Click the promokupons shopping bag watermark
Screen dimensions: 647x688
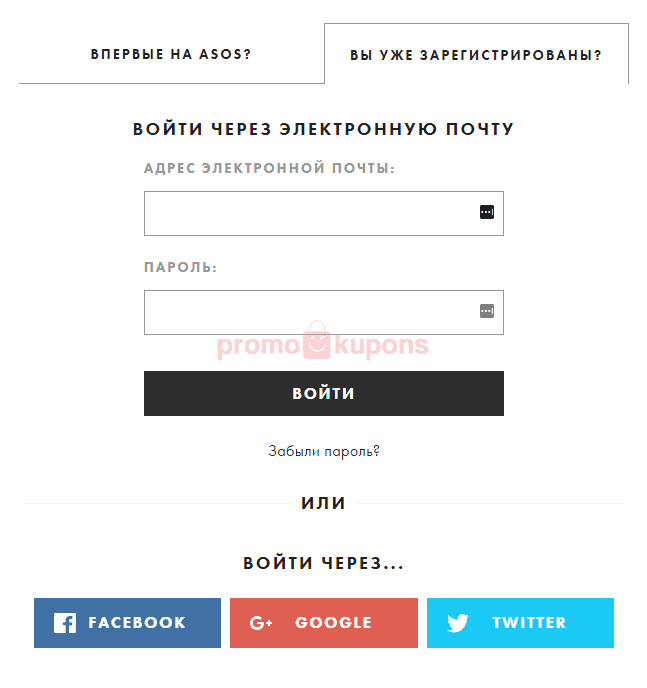[x=317, y=340]
